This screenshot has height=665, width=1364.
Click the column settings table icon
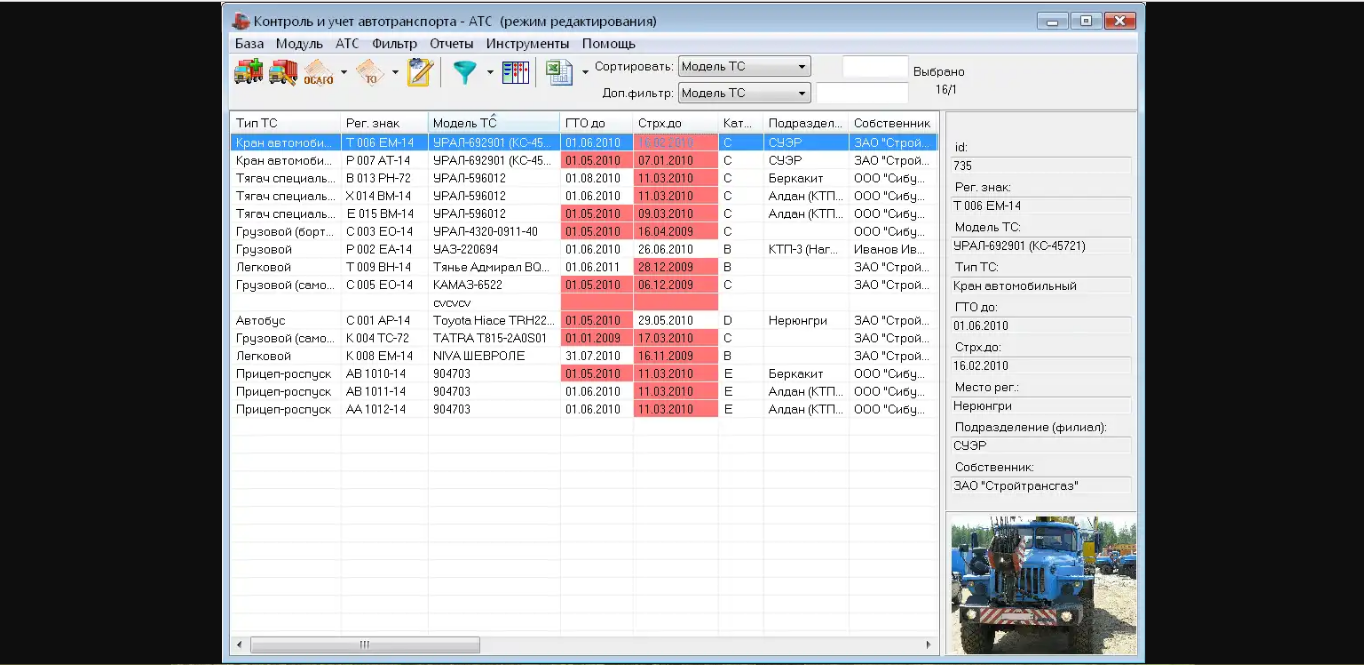click(515, 72)
